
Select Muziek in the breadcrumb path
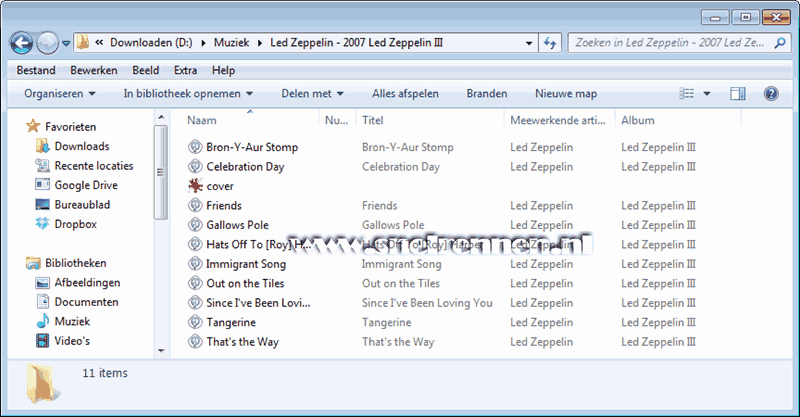[231, 43]
